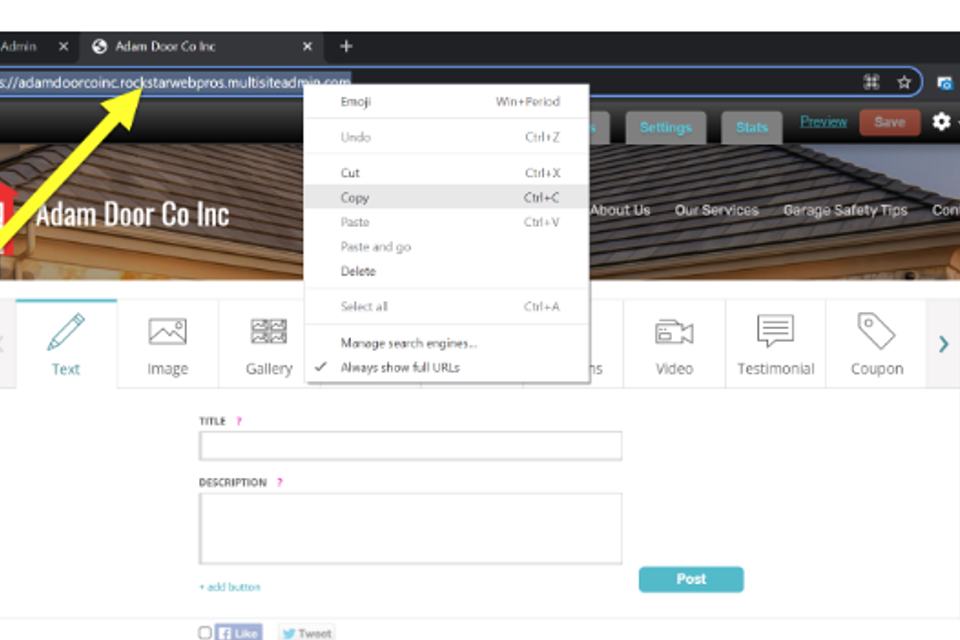The height and width of the screenshot is (640, 960).
Task: Click the QR code icon in address bar
Action: coord(871,82)
